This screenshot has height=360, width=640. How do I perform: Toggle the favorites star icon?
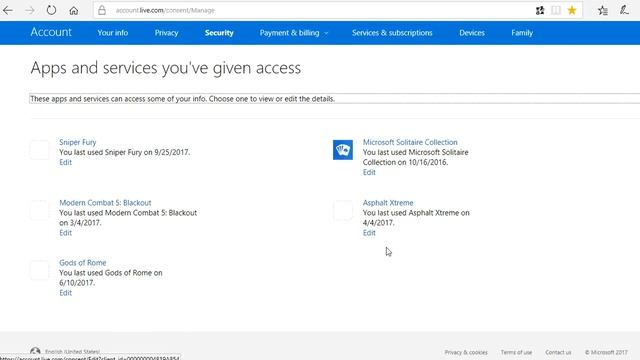[x=572, y=10]
